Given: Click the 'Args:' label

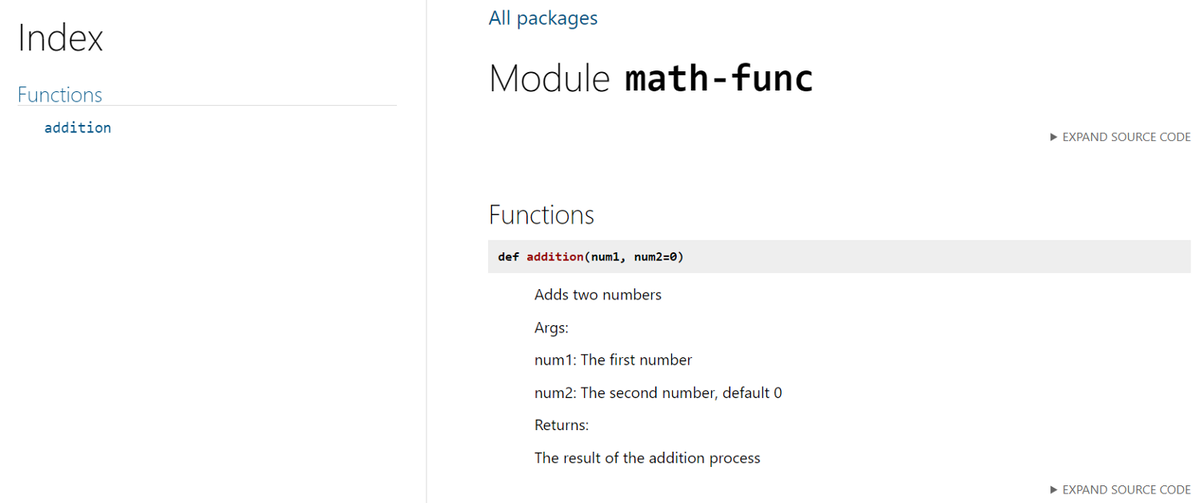Looking at the screenshot, I should pos(552,327).
